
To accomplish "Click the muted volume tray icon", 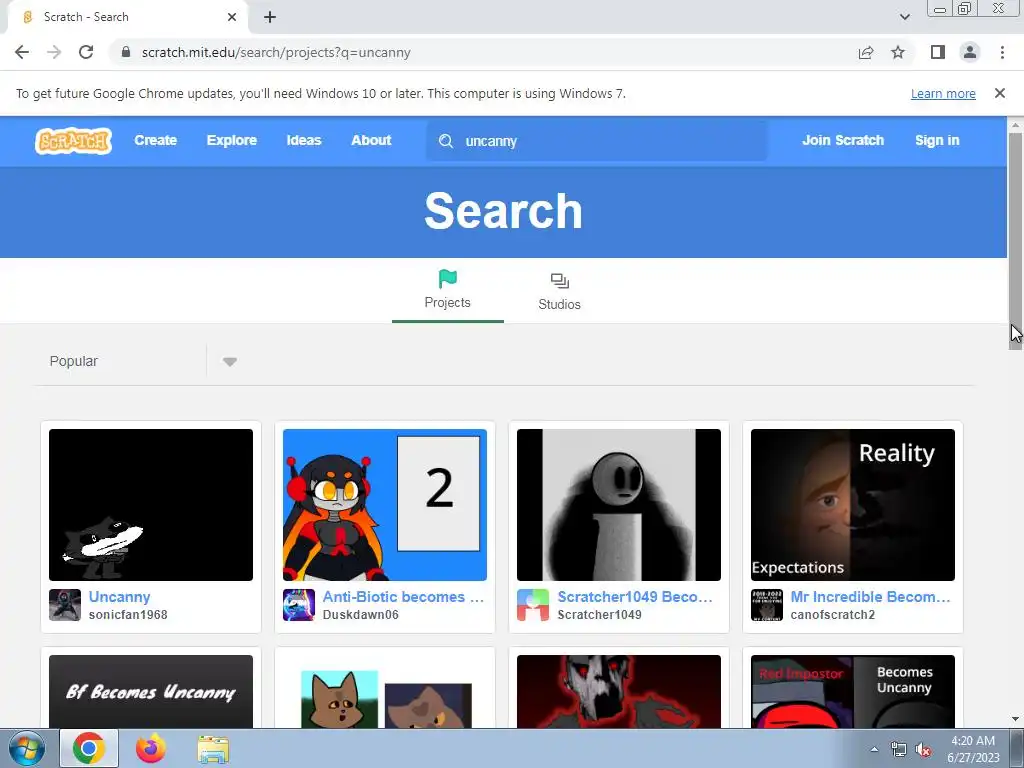I will click(x=923, y=750).
